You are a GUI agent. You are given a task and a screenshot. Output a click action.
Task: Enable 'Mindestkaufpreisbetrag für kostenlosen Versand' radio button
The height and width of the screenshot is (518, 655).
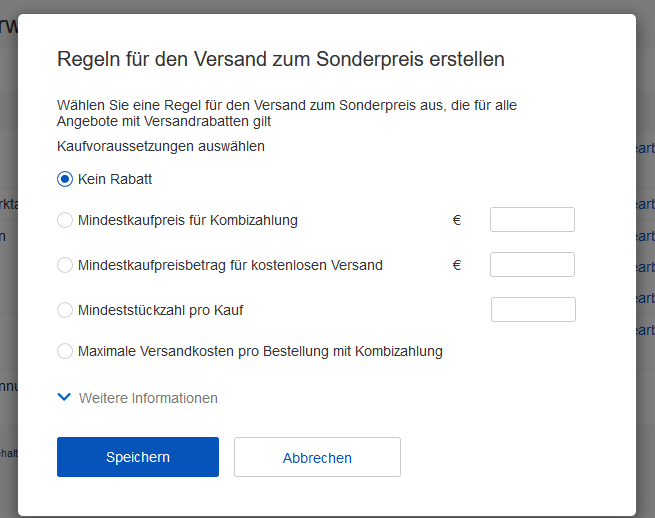click(65, 265)
